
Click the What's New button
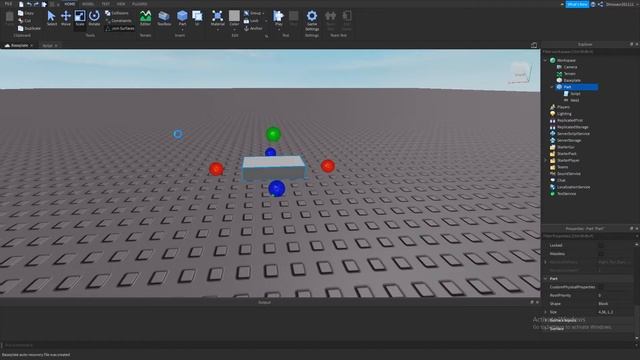pyautogui.click(x=577, y=4)
